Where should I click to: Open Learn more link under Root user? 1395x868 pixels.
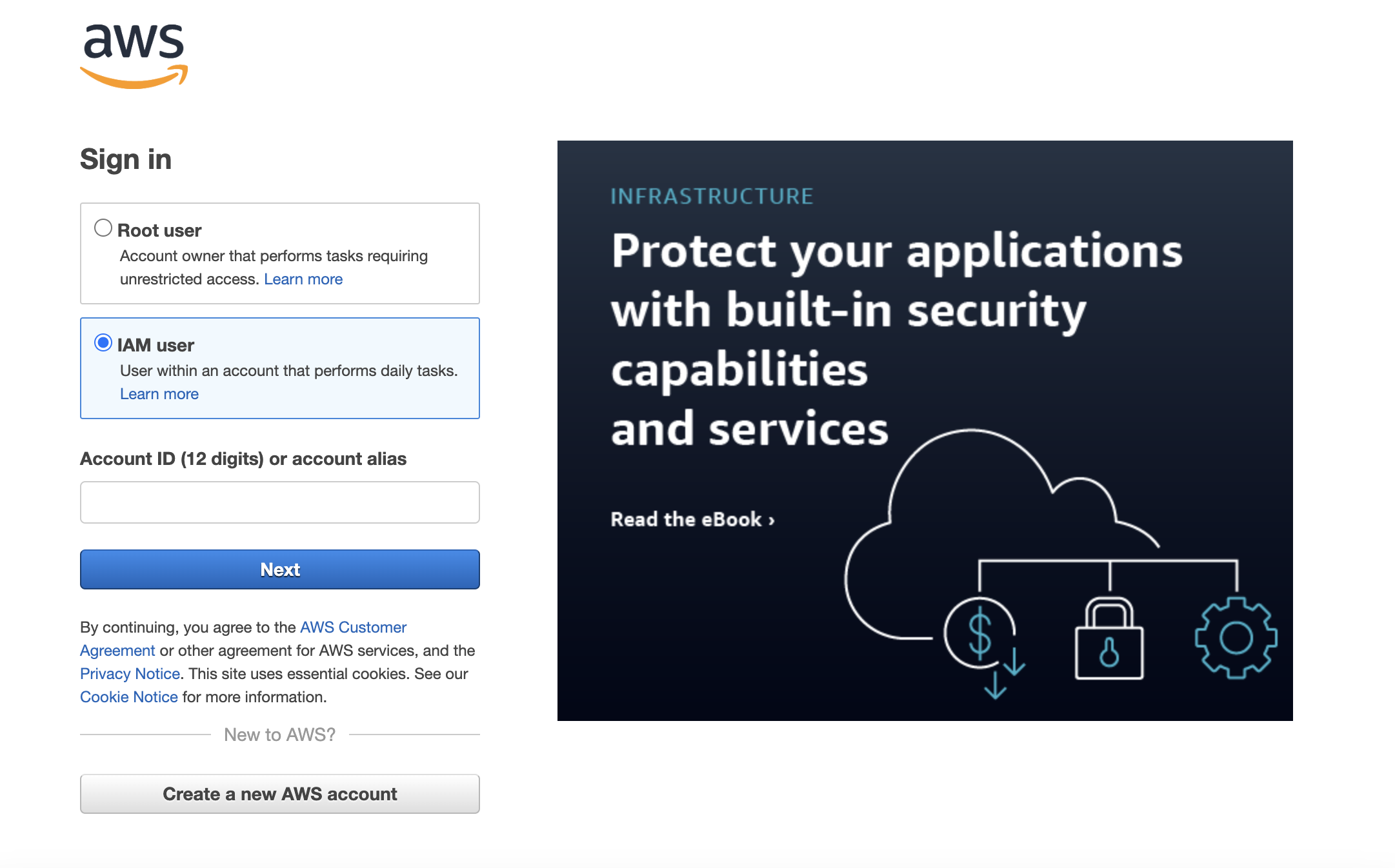pyautogui.click(x=303, y=279)
